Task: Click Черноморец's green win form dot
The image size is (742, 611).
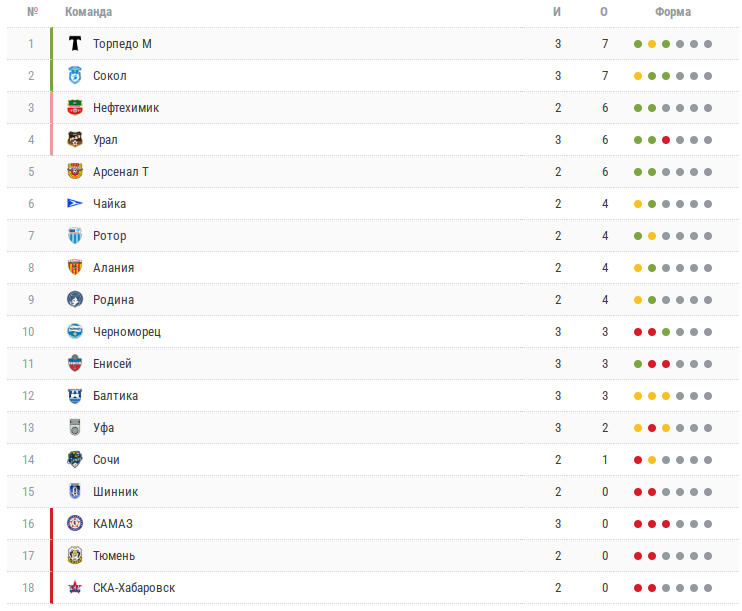Action: tap(666, 332)
